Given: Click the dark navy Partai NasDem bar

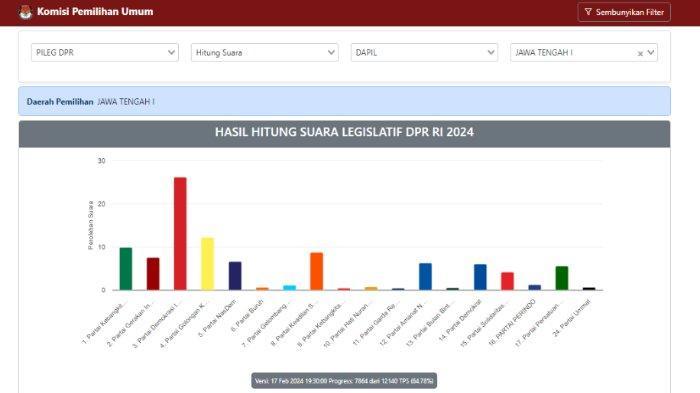Looking at the screenshot, I should (x=235, y=276).
